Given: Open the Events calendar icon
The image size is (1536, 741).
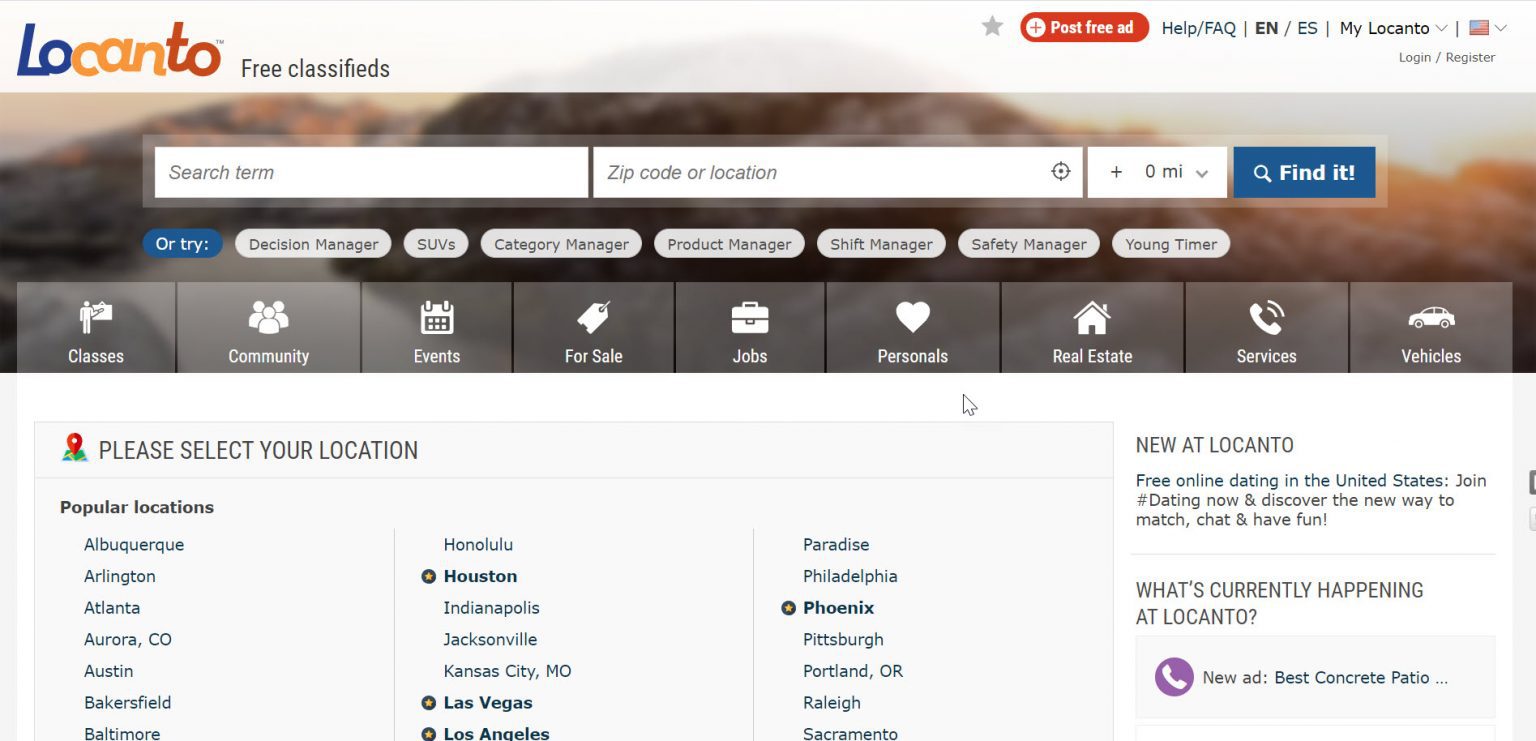Looking at the screenshot, I should click(x=436, y=317).
